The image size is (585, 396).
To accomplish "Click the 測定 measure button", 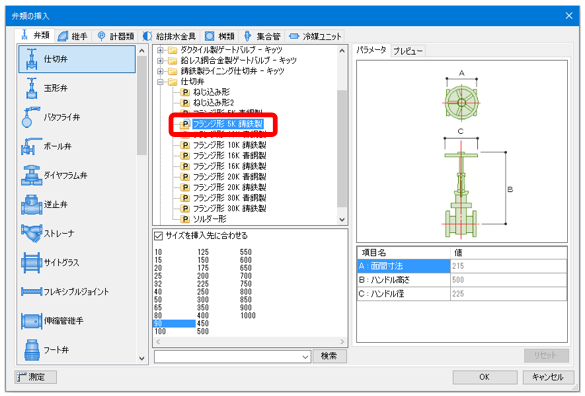I will (x=35, y=377).
